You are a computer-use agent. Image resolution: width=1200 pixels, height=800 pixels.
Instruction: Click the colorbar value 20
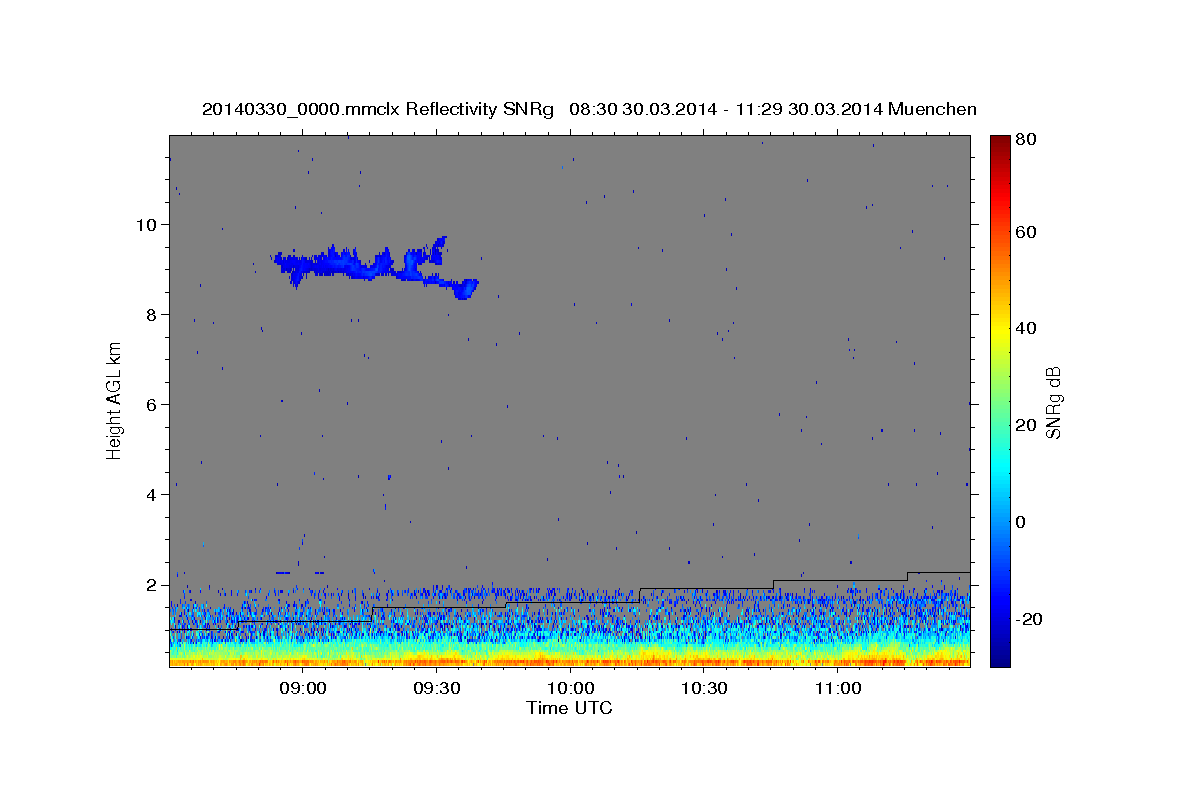1025,425
